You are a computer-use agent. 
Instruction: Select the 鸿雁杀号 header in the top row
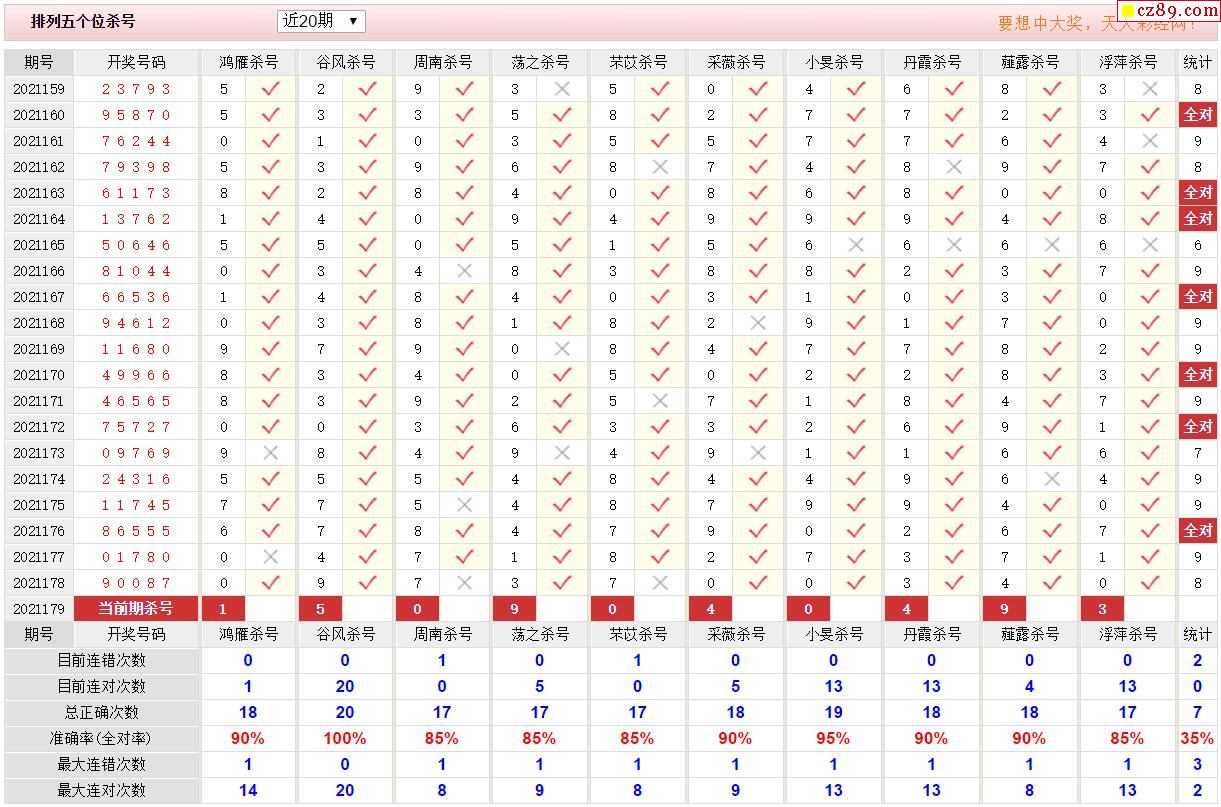[x=249, y=62]
